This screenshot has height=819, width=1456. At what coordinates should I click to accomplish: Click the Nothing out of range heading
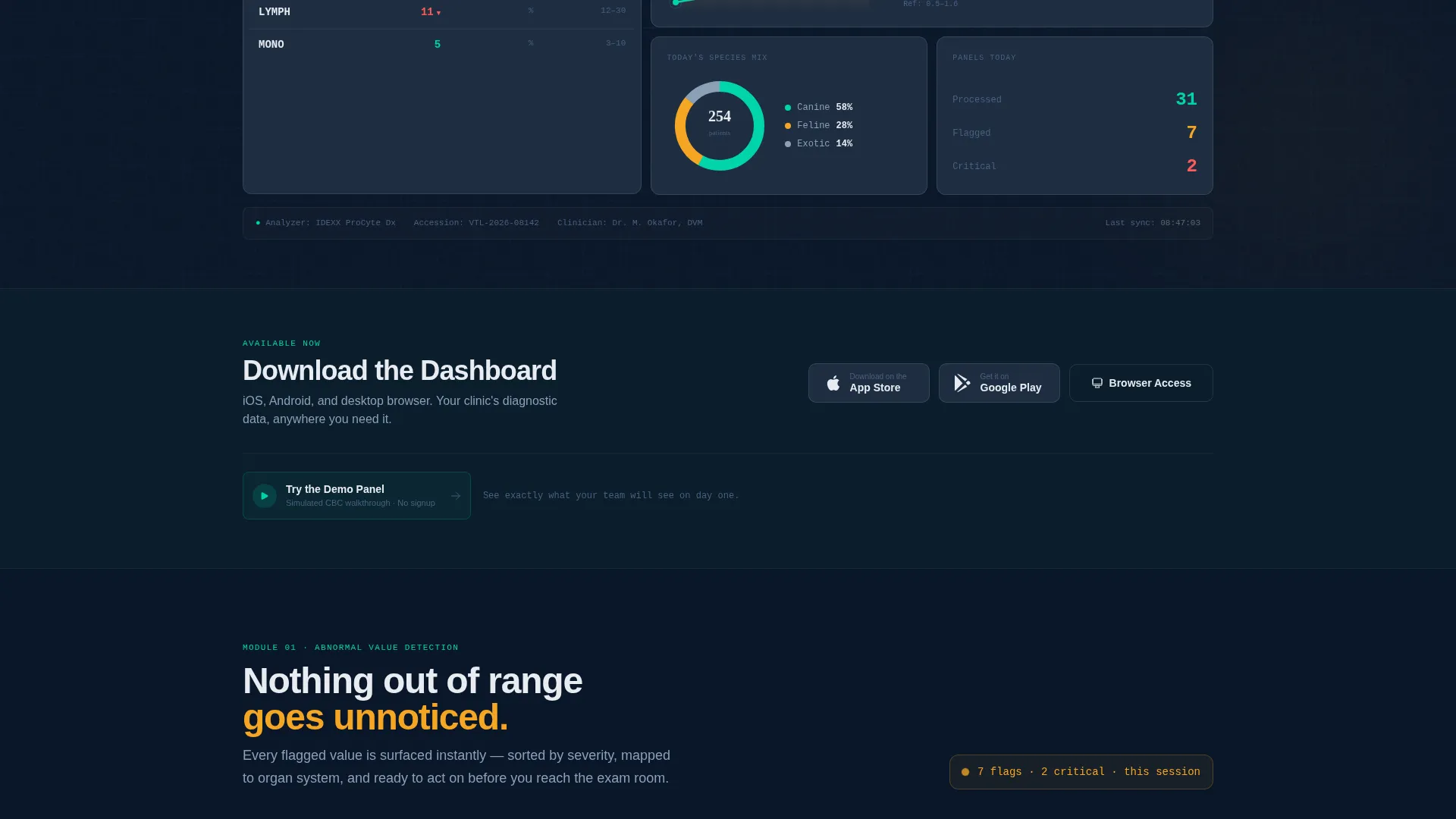413,681
